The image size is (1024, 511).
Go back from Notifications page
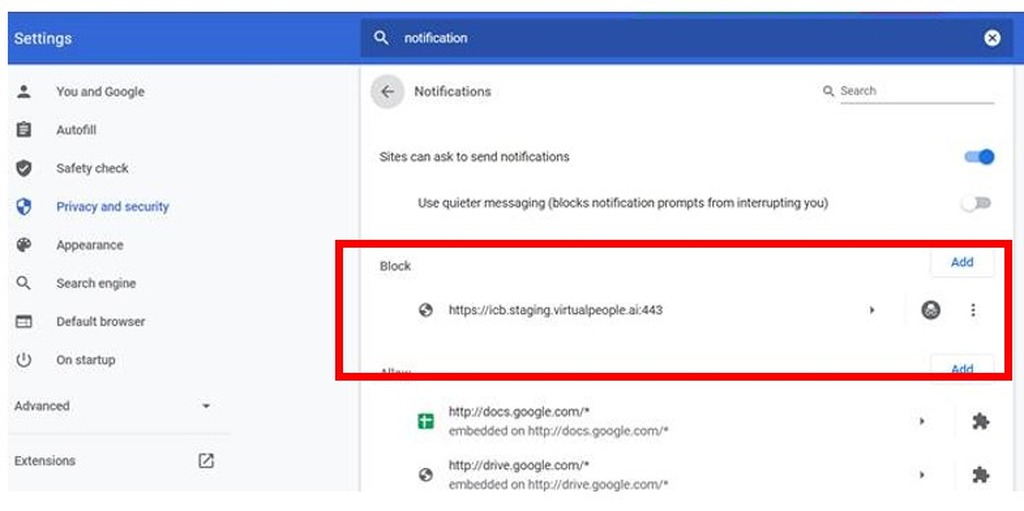(x=387, y=91)
